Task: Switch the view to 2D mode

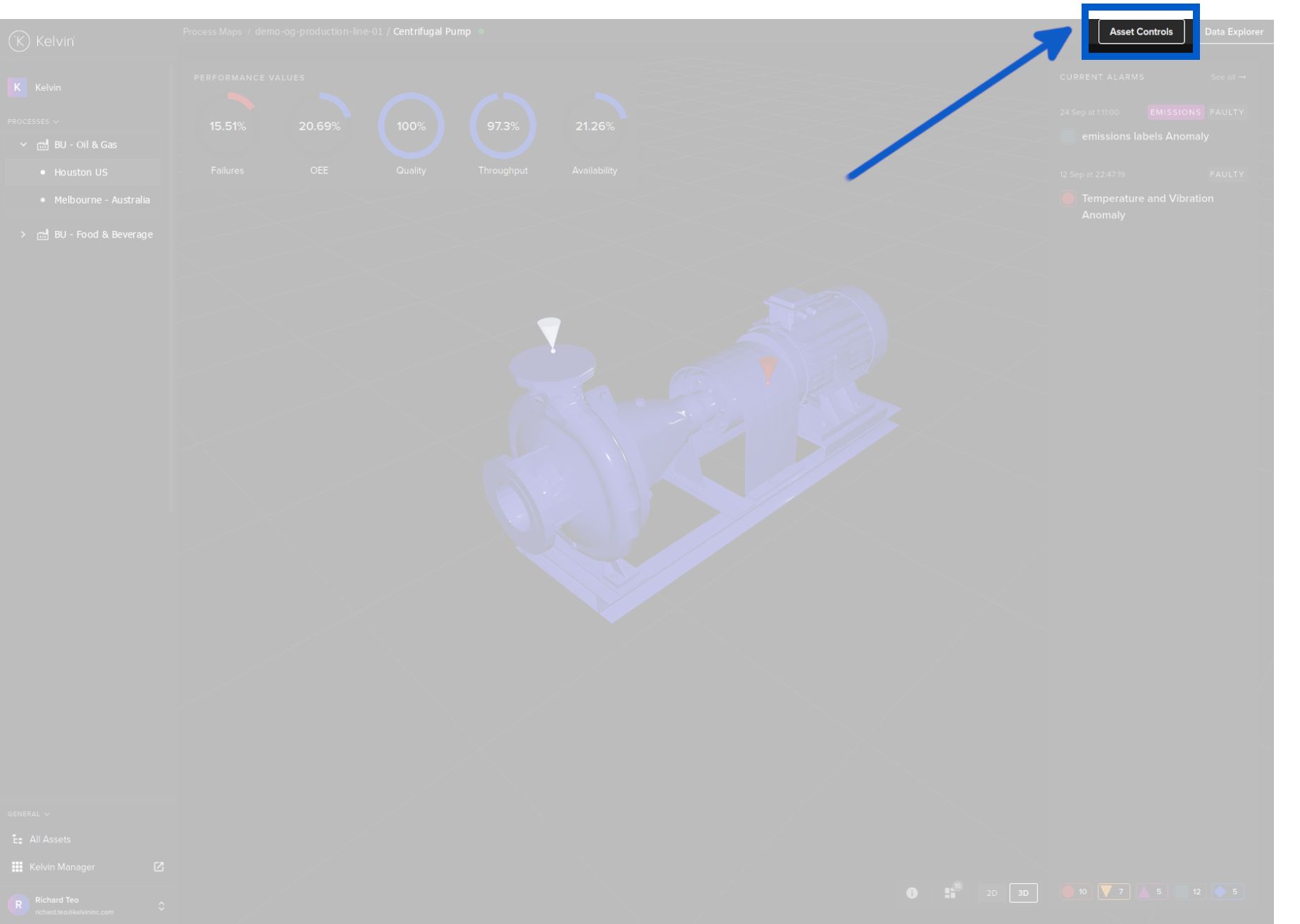Action: [992, 892]
